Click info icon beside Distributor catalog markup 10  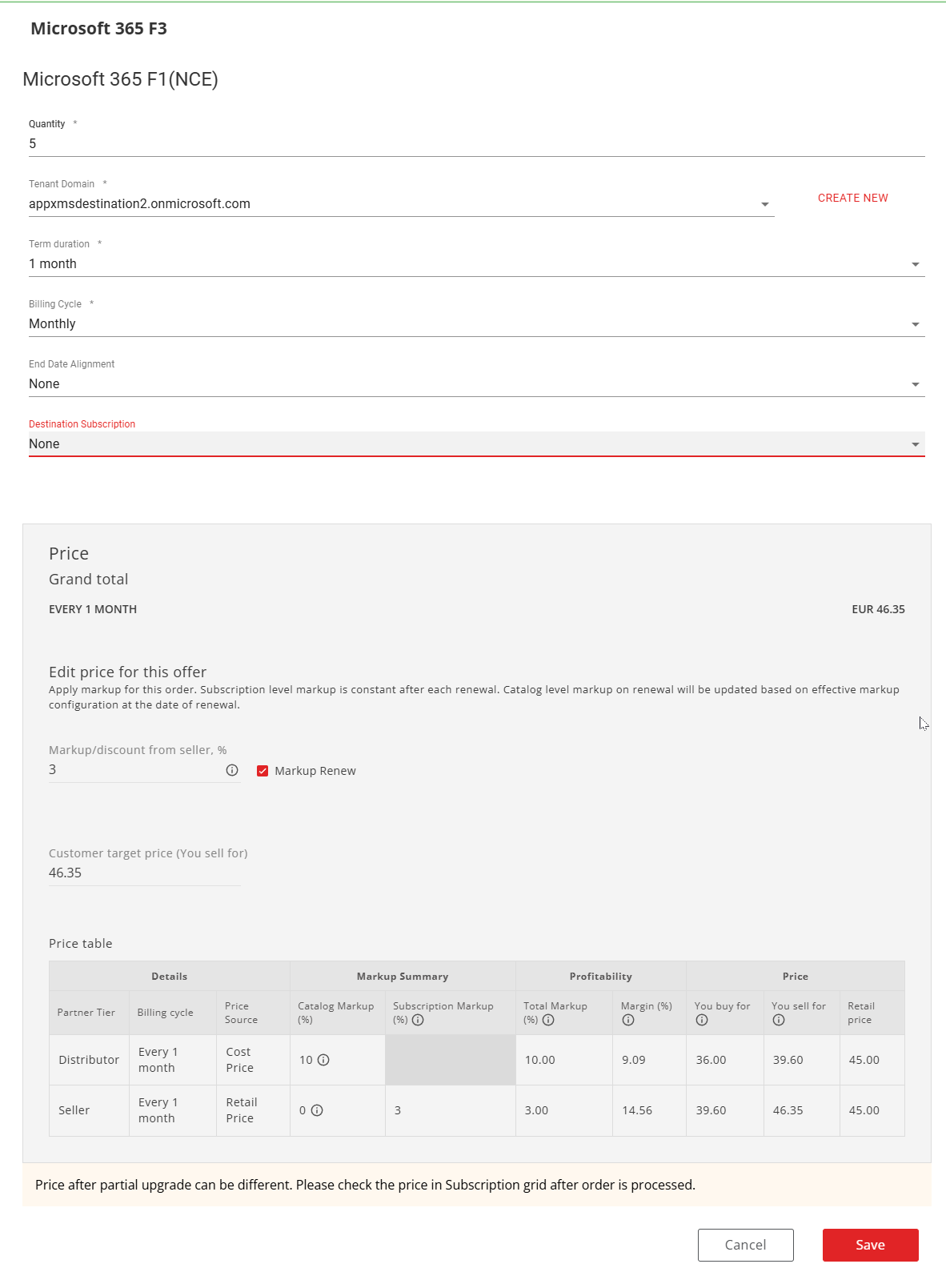point(323,1060)
